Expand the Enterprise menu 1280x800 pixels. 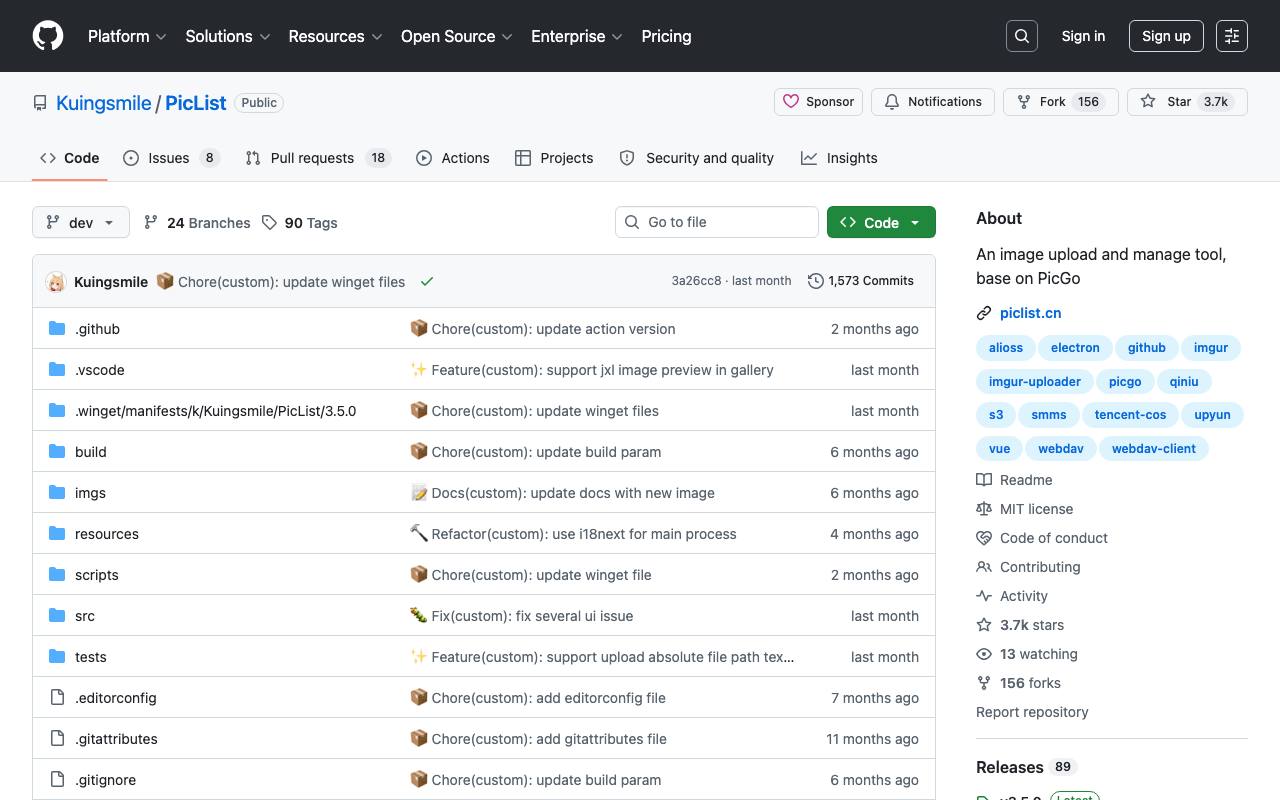577,36
